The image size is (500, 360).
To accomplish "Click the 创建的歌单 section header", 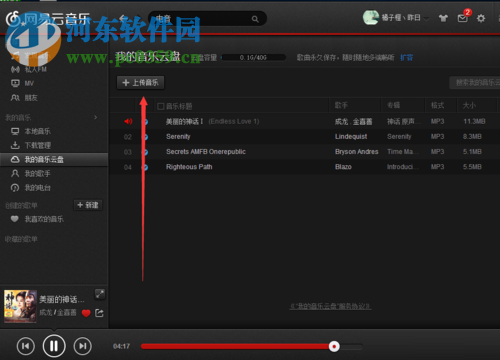I will pyautogui.click(x=21, y=205).
